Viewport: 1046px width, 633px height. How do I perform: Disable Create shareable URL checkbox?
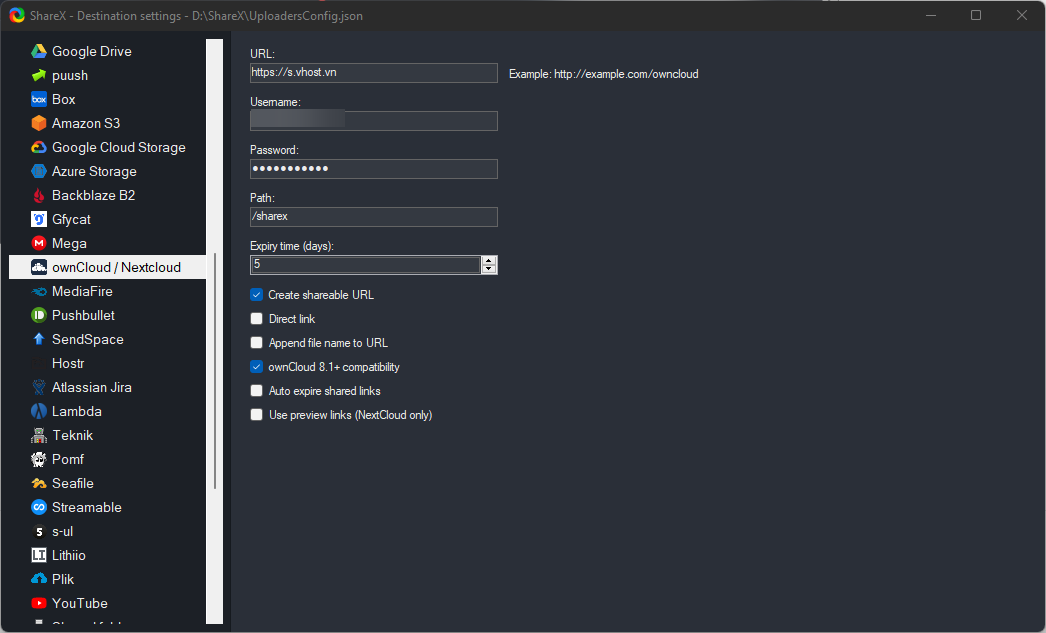(257, 295)
